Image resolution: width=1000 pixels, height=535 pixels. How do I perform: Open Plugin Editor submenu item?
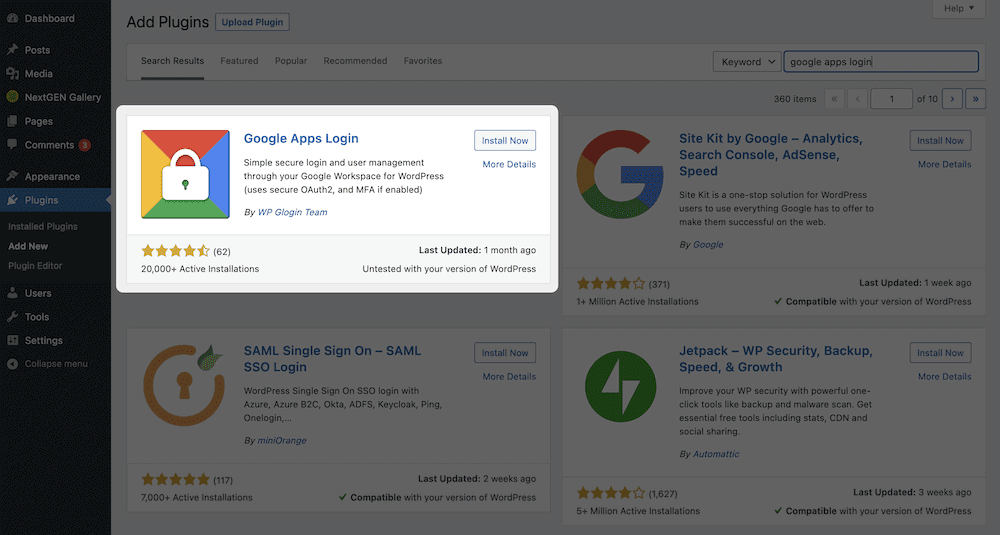(35, 266)
